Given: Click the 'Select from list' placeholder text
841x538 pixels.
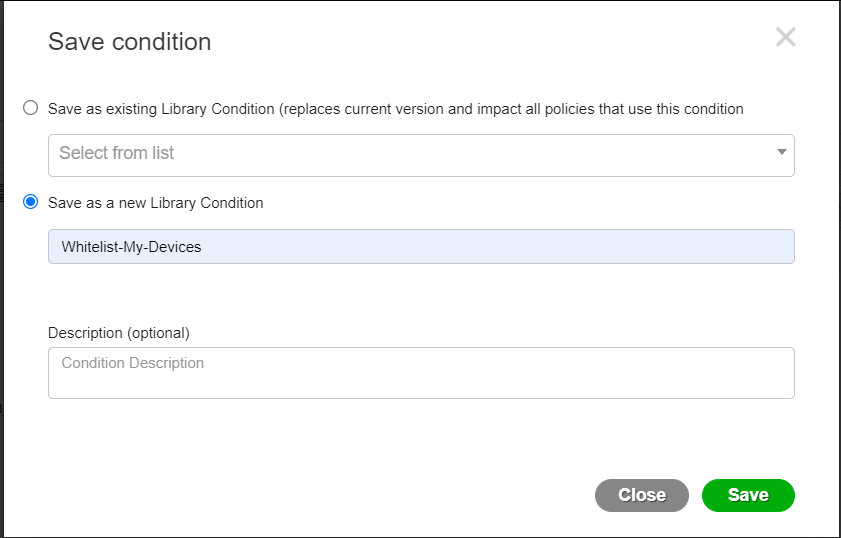Looking at the screenshot, I should pos(116,153).
